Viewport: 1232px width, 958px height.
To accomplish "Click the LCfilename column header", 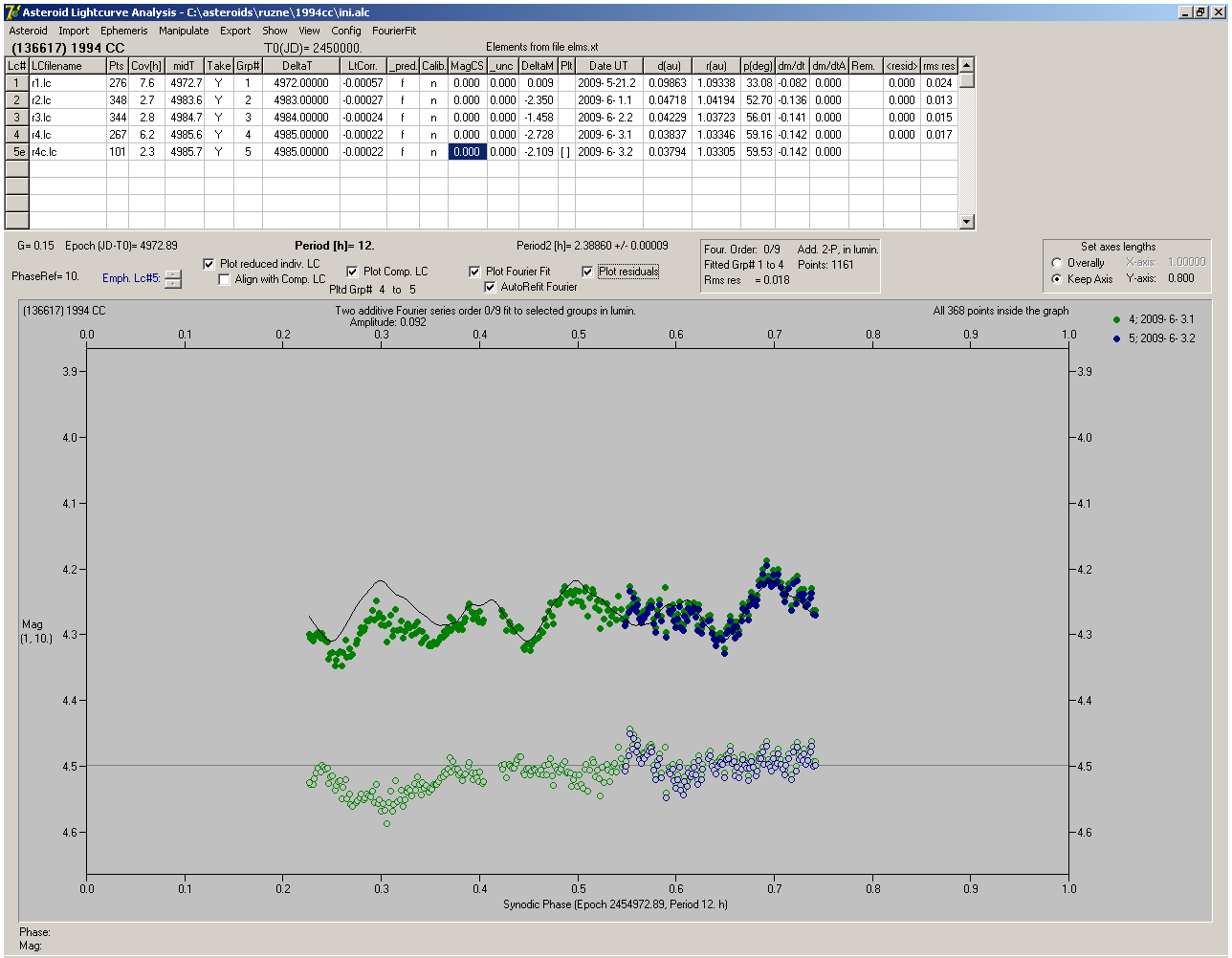I will point(67,66).
